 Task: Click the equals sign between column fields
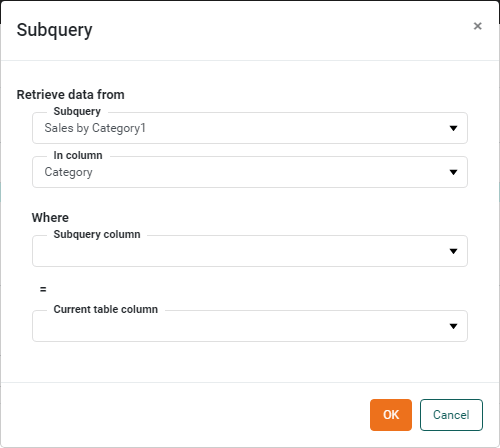pyautogui.click(x=43, y=289)
